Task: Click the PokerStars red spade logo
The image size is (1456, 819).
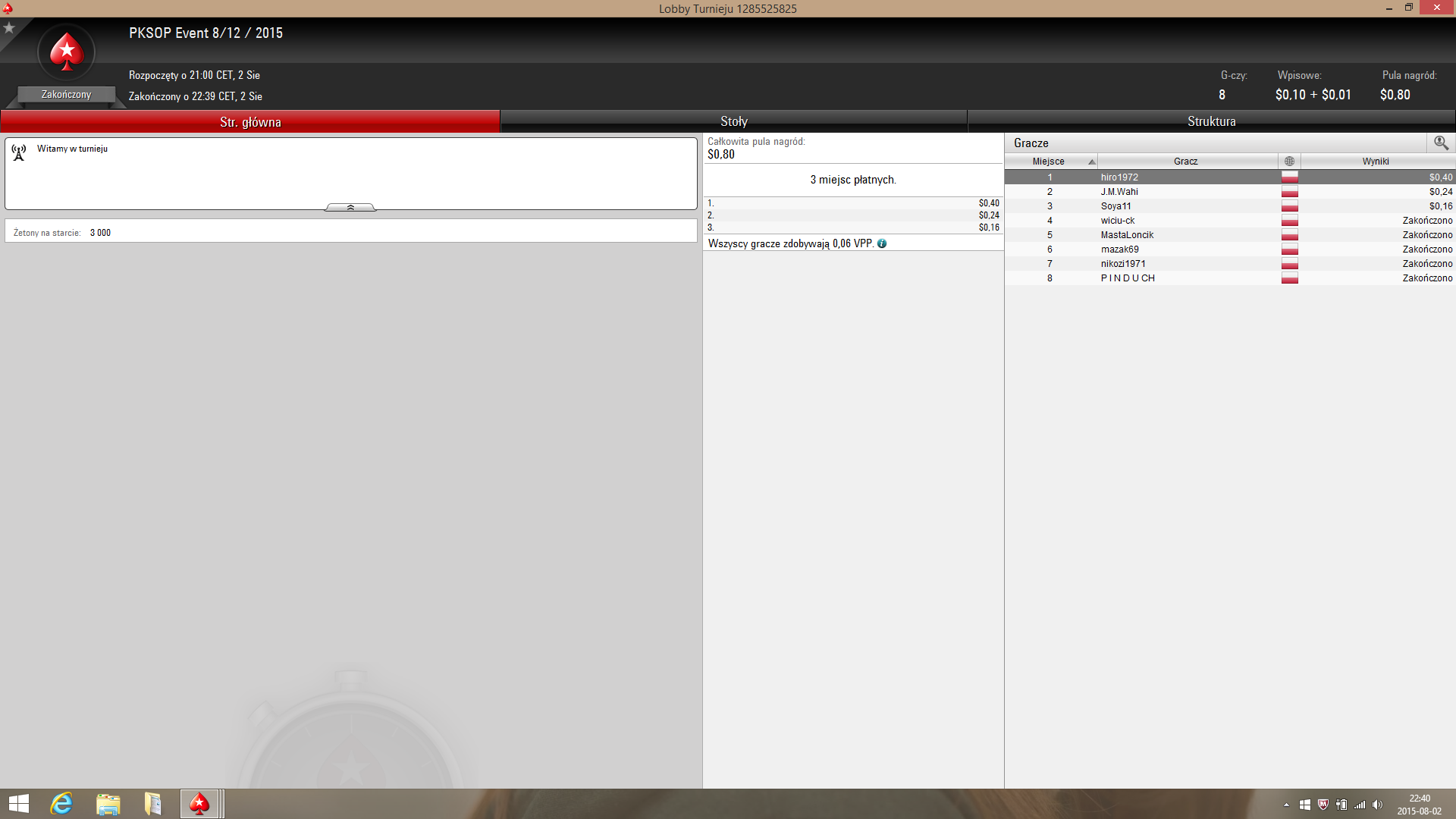Action: [67, 52]
